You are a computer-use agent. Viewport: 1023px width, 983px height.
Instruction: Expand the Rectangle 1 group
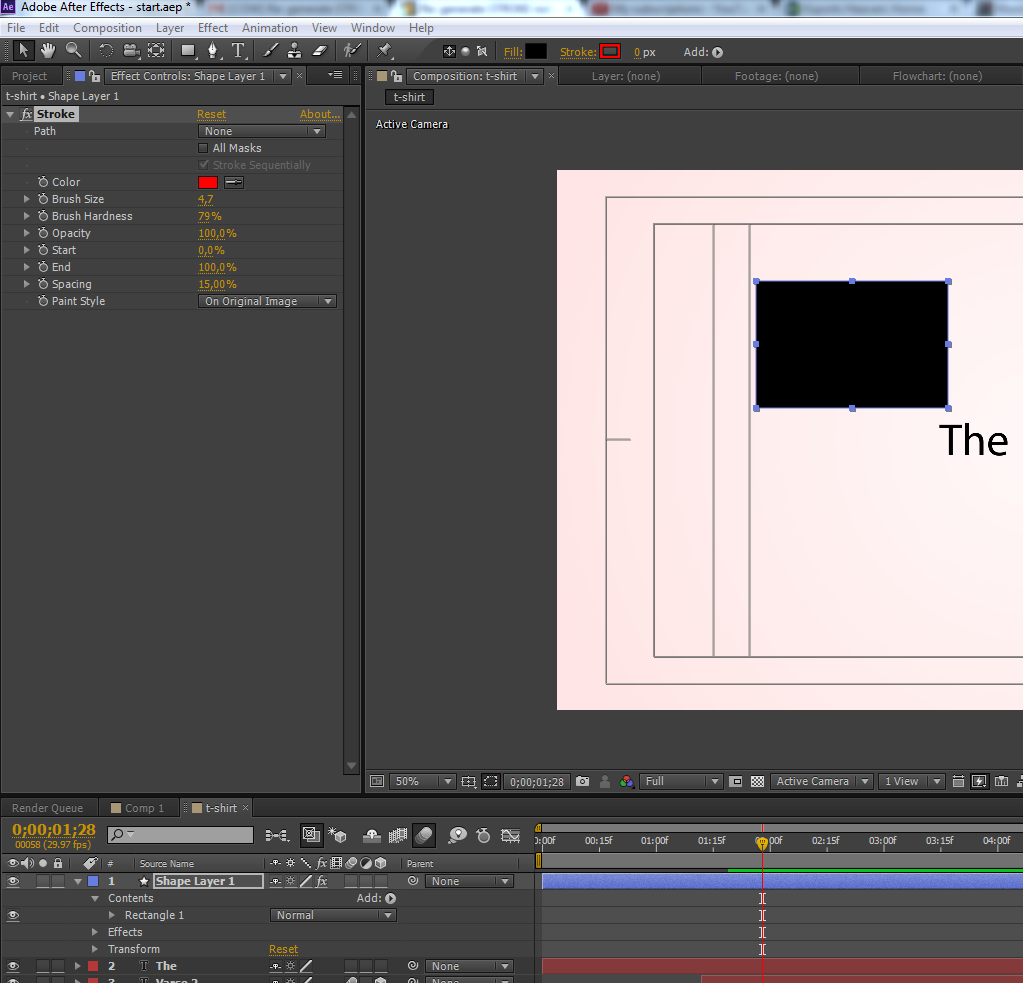coord(112,915)
